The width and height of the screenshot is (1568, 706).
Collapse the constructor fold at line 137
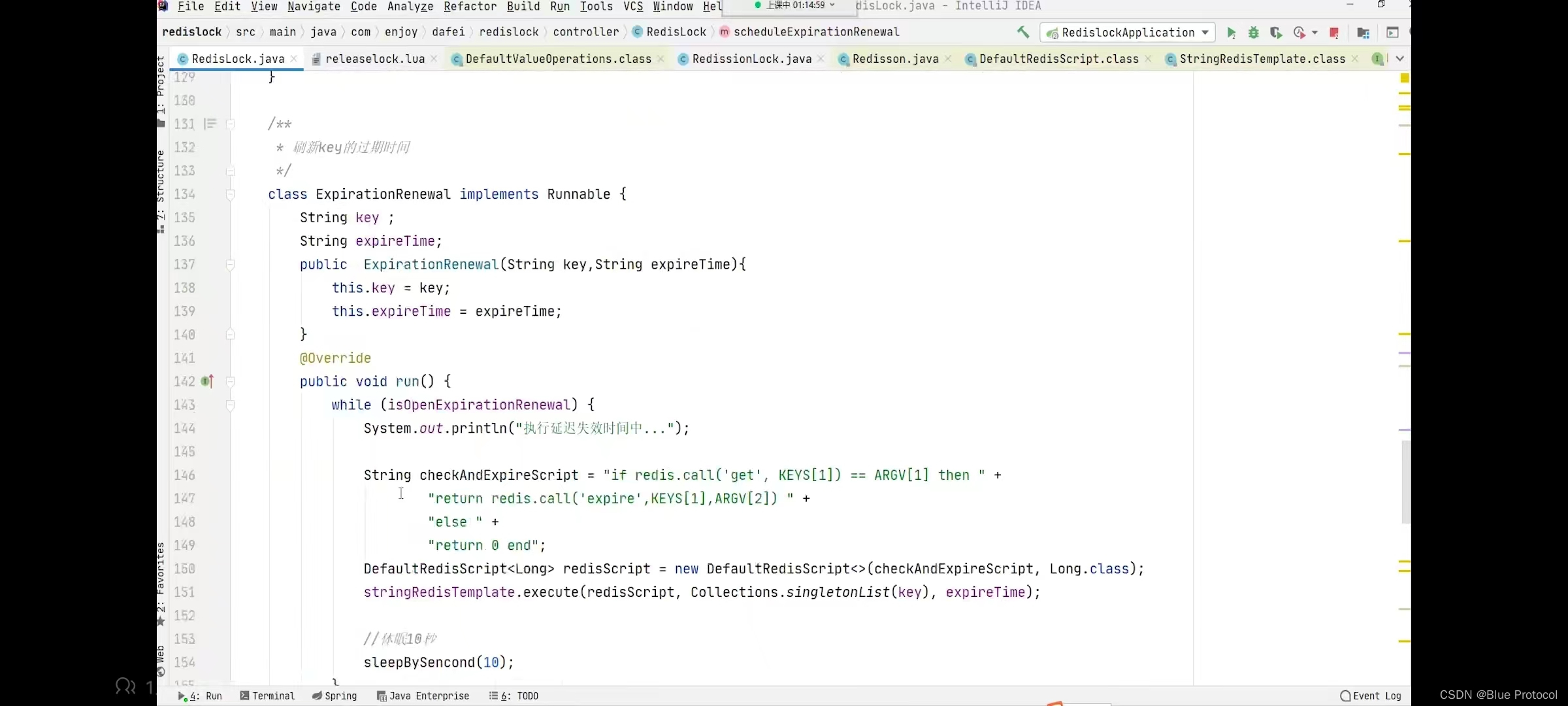(x=230, y=265)
